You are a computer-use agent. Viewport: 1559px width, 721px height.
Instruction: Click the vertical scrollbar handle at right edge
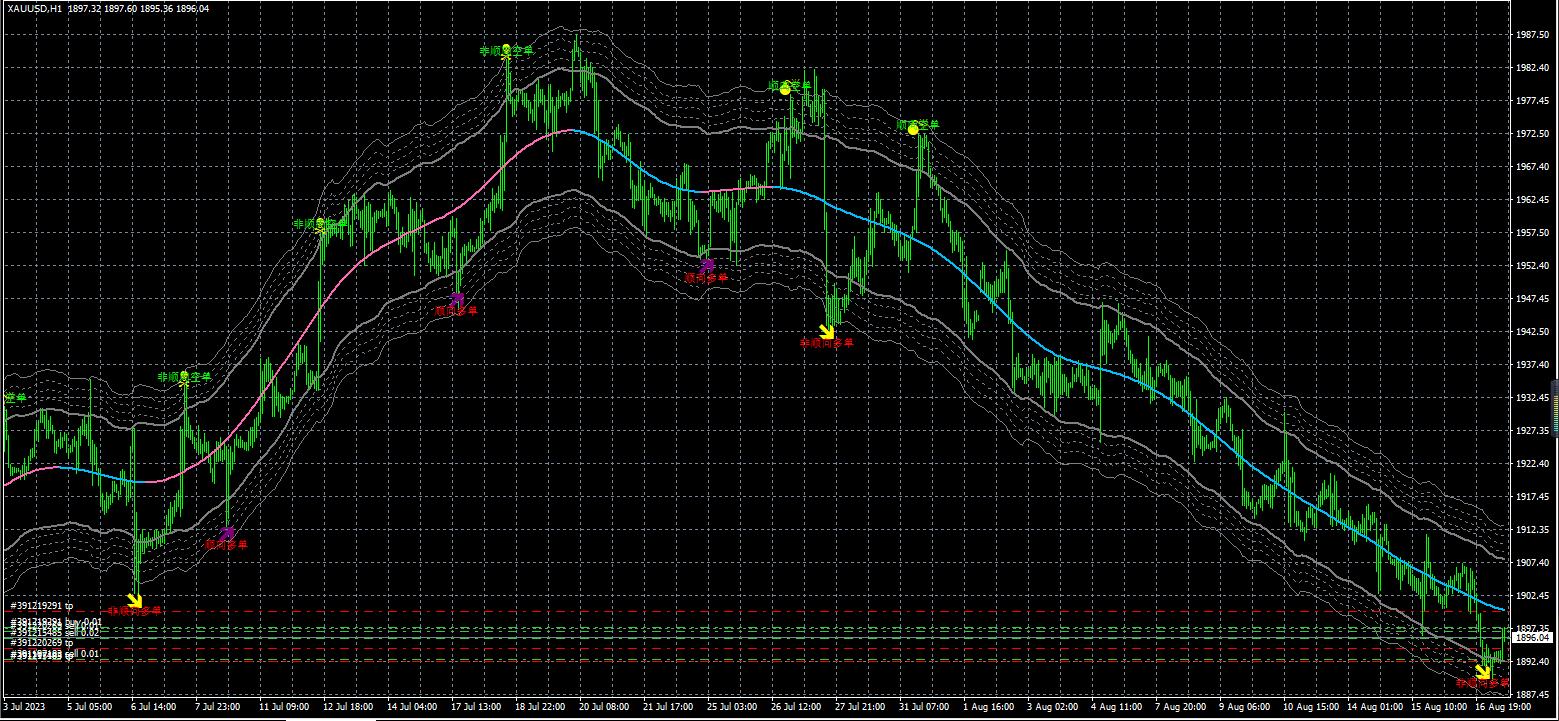coord(1554,407)
